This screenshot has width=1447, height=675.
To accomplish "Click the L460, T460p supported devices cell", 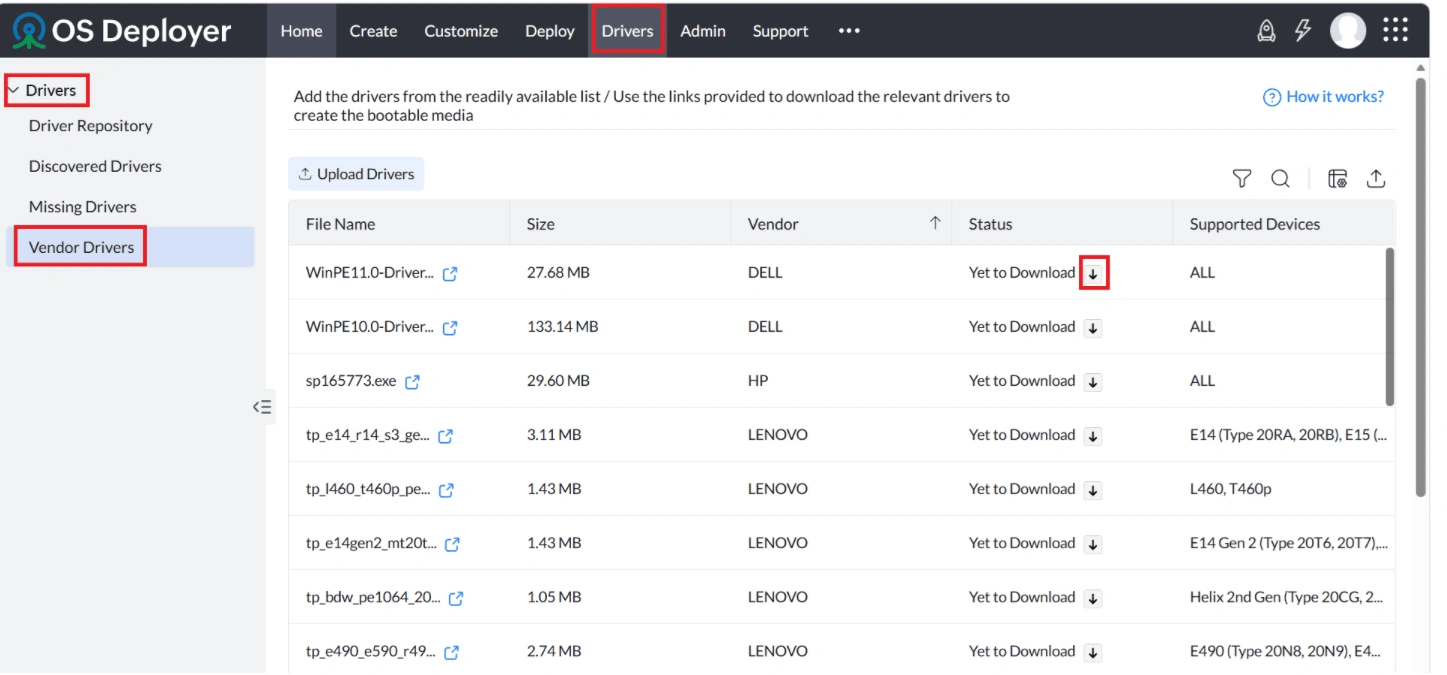I will 1231,489.
